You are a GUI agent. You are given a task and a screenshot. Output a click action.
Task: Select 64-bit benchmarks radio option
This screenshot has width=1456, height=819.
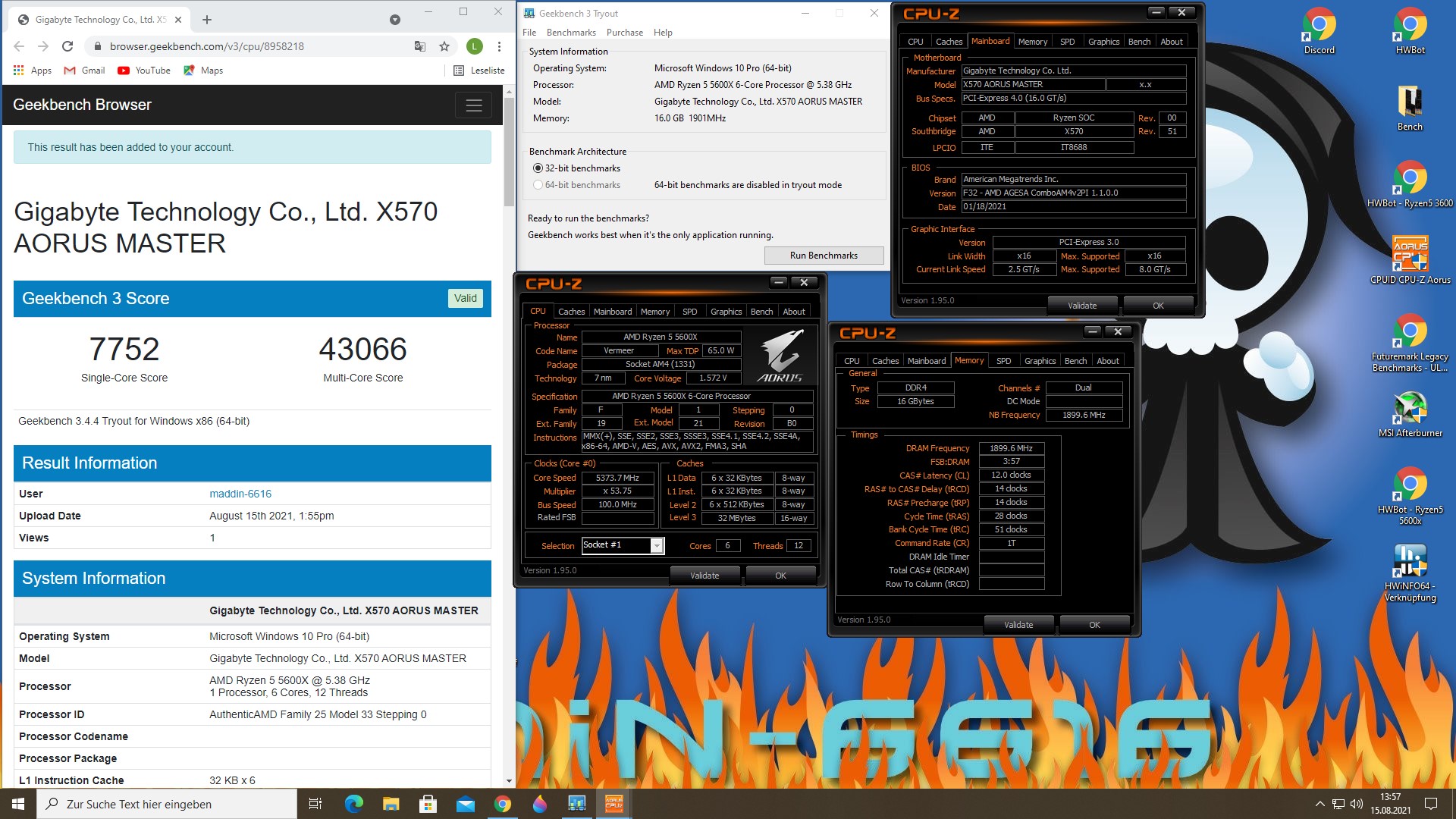coord(538,185)
